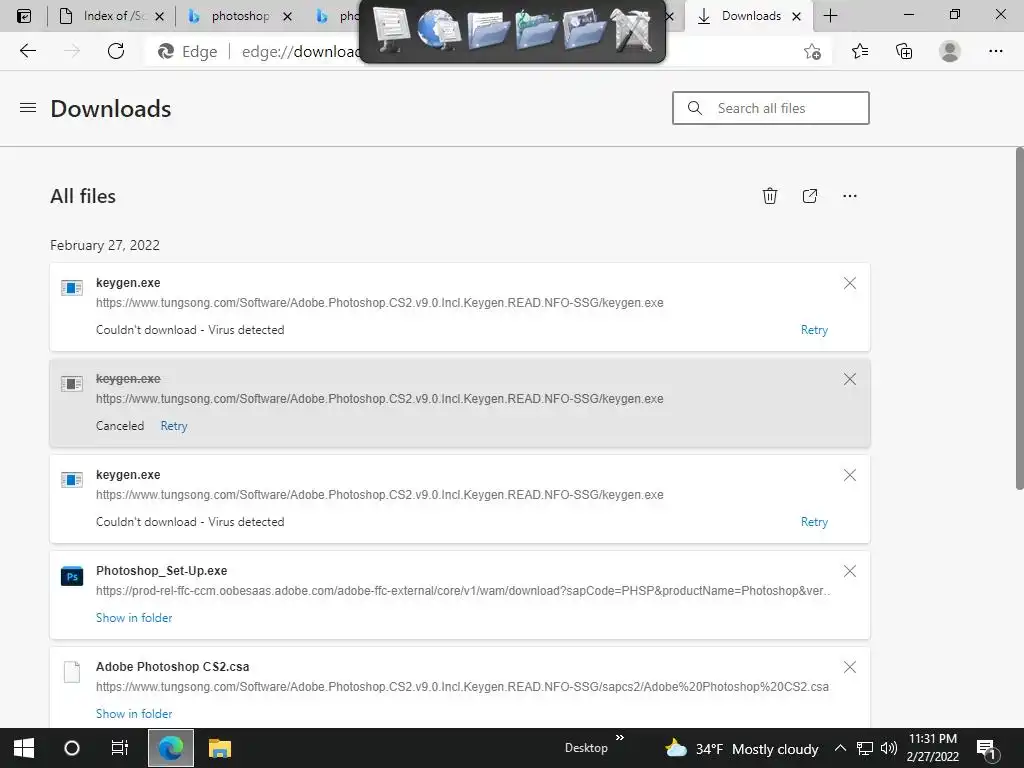Retry the first keygen.exe download

pos(814,330)
